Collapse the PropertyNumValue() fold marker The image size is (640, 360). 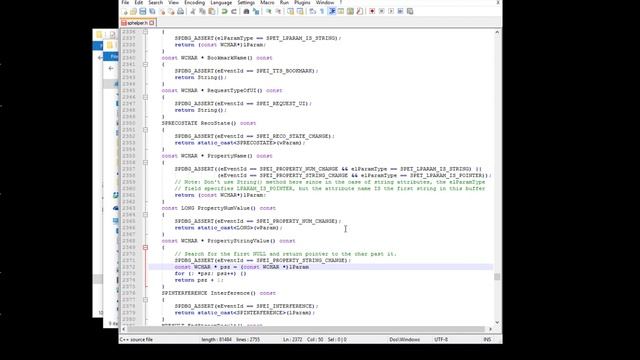(145, 215)
